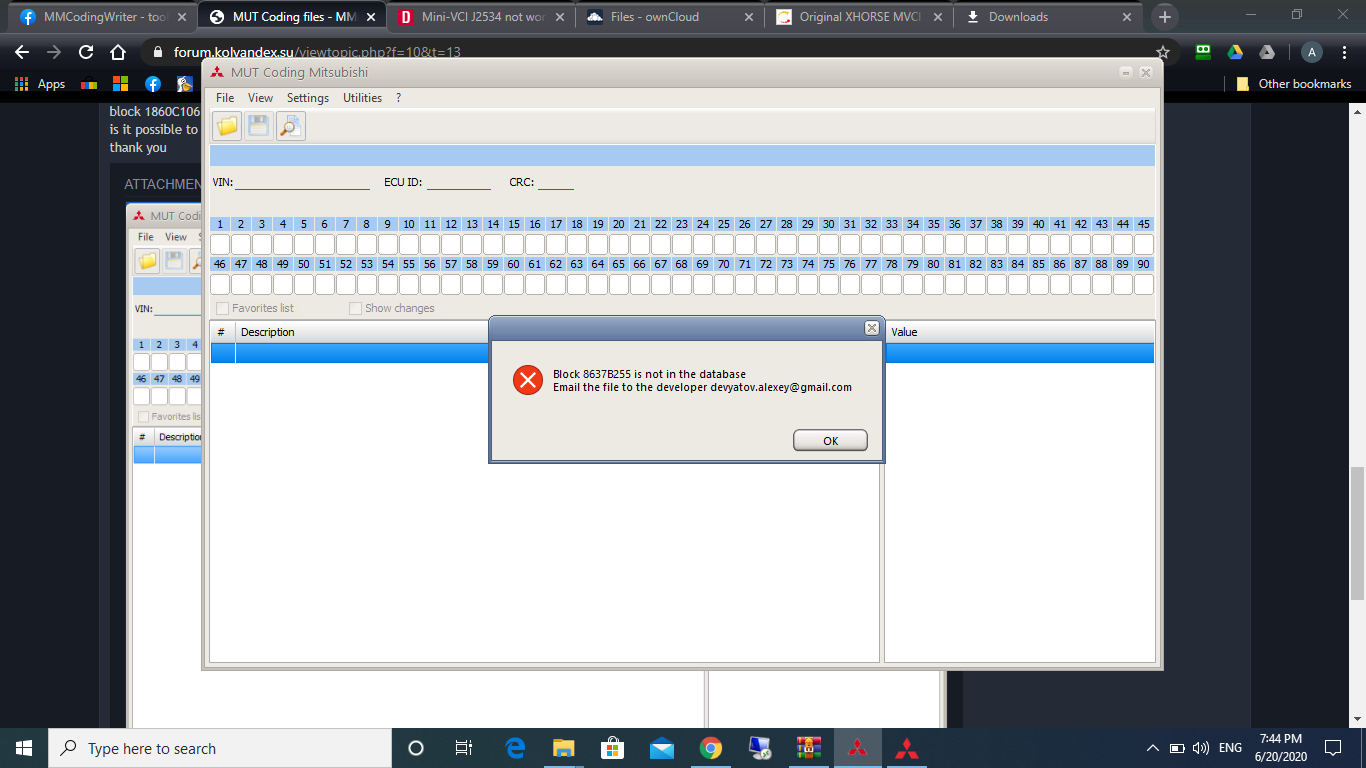Click the # column header
Image resolution: width=1366 pixels, height=768 pixels.
221,332
